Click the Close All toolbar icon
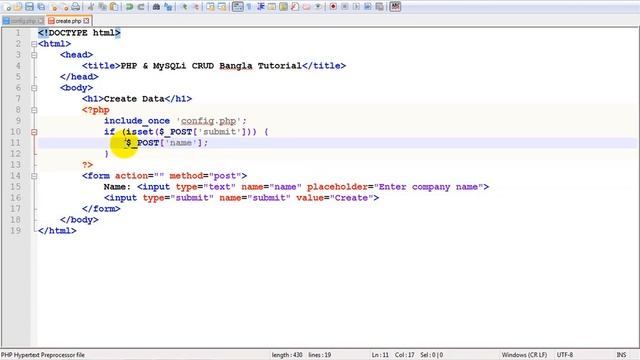This screenshot has width=640, height=360. point(65,7)
